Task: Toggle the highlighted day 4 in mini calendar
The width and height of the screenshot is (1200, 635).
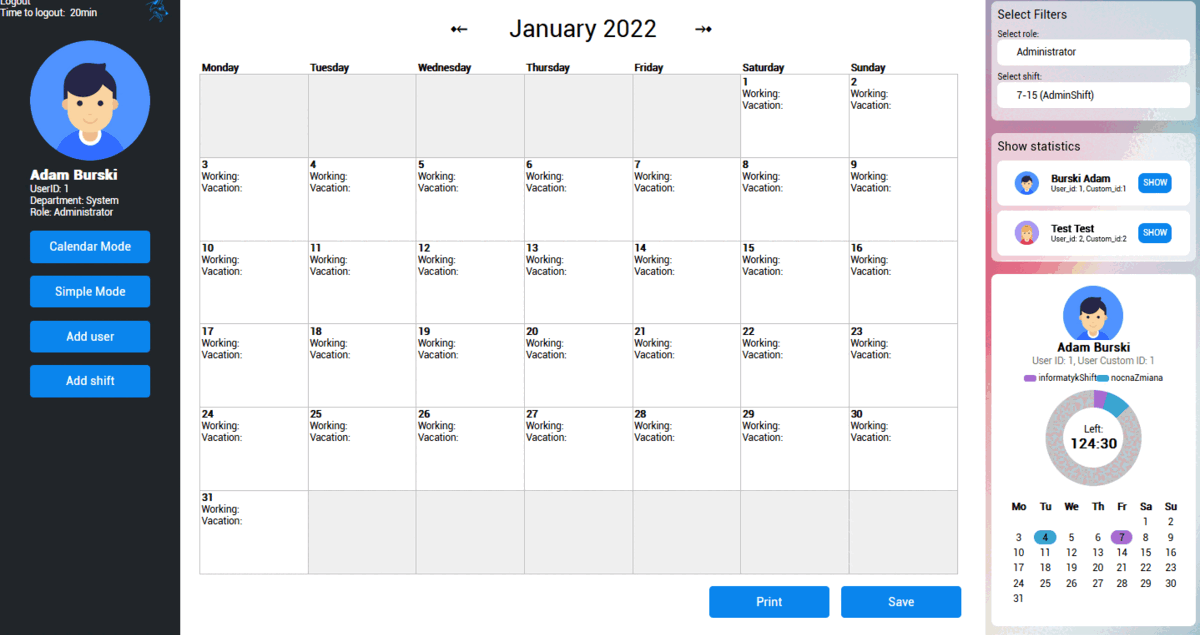Action: 1045,537
